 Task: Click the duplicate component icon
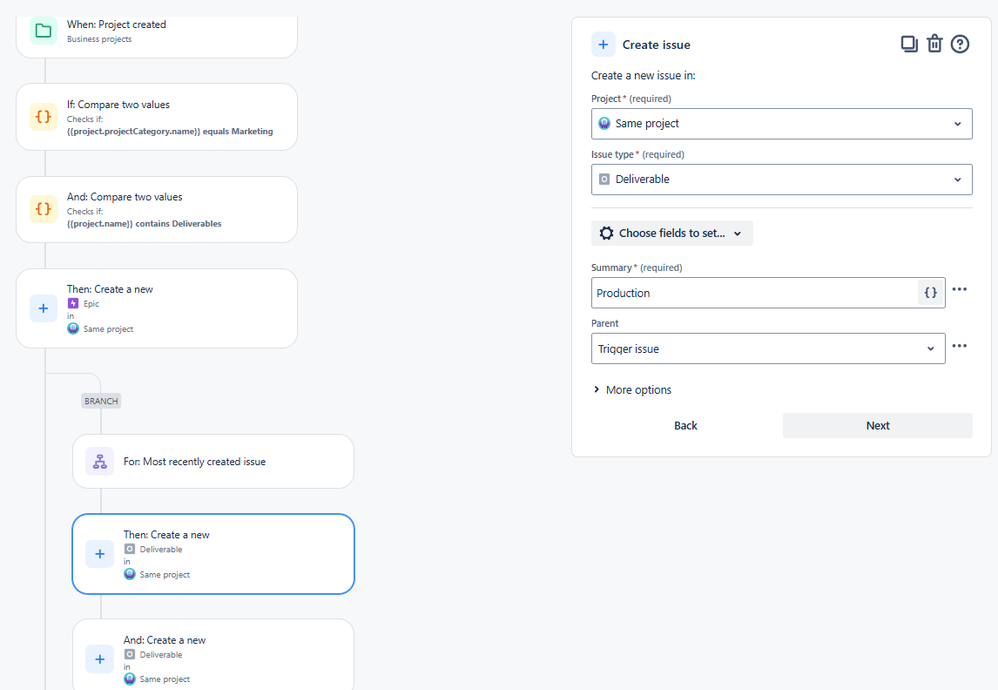pos(909,44)
